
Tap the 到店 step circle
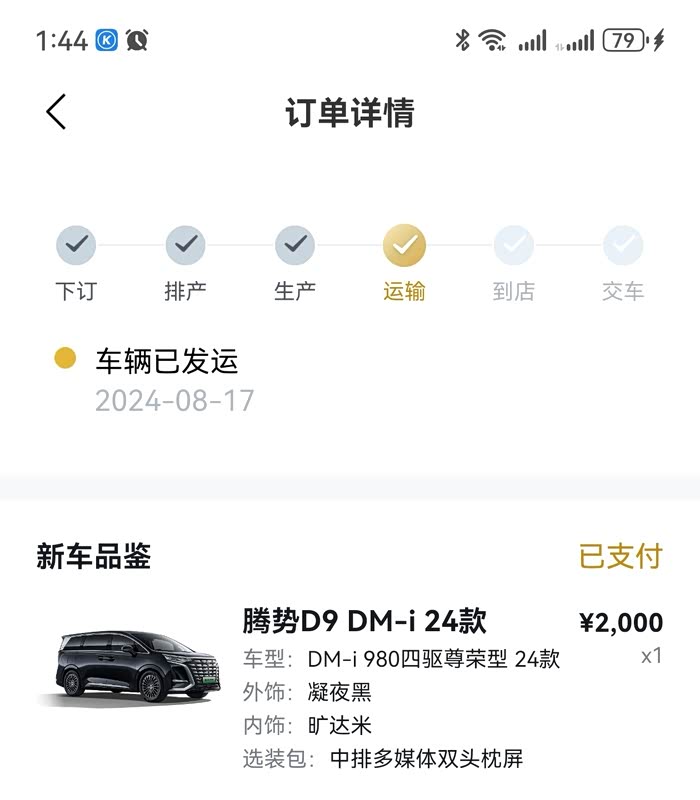click(x=514, y=244)
